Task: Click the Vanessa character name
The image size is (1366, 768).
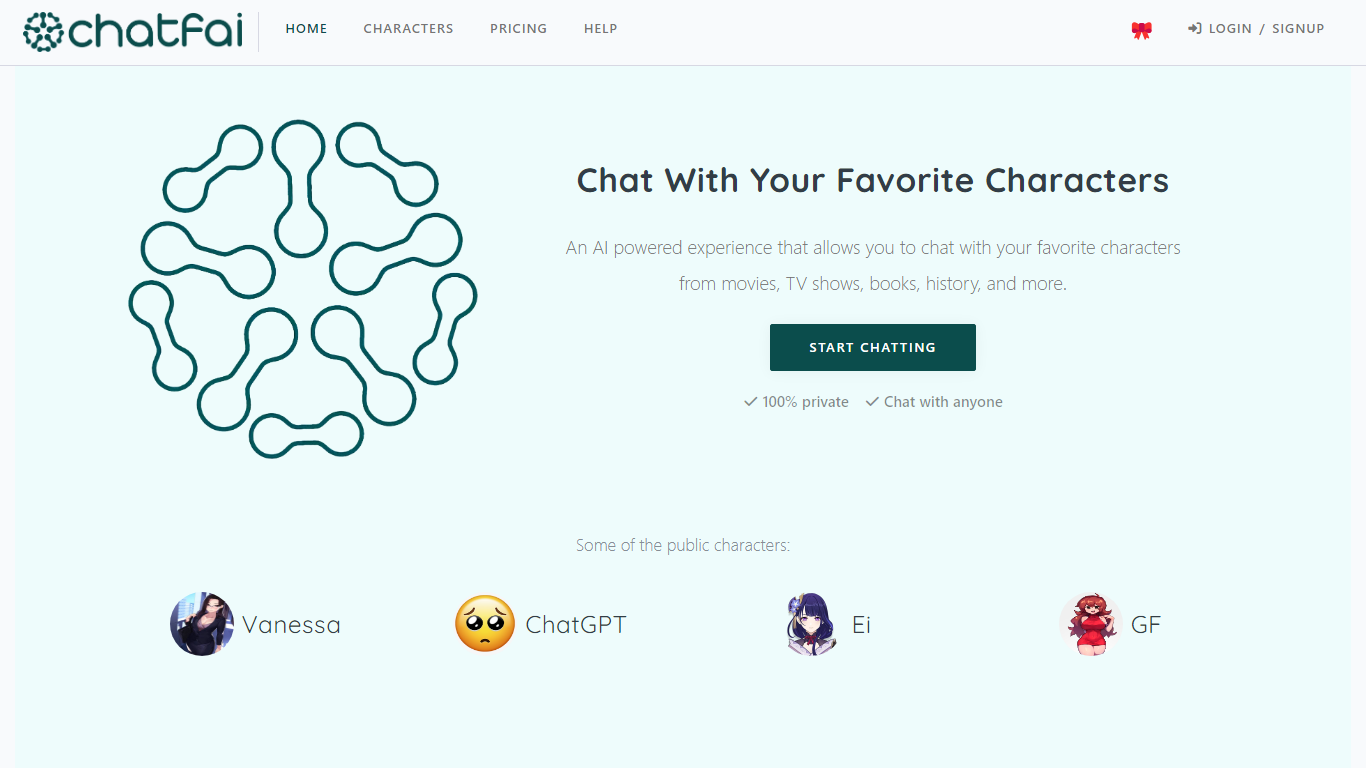Action: pyautogui.click(x=291, y=625)
